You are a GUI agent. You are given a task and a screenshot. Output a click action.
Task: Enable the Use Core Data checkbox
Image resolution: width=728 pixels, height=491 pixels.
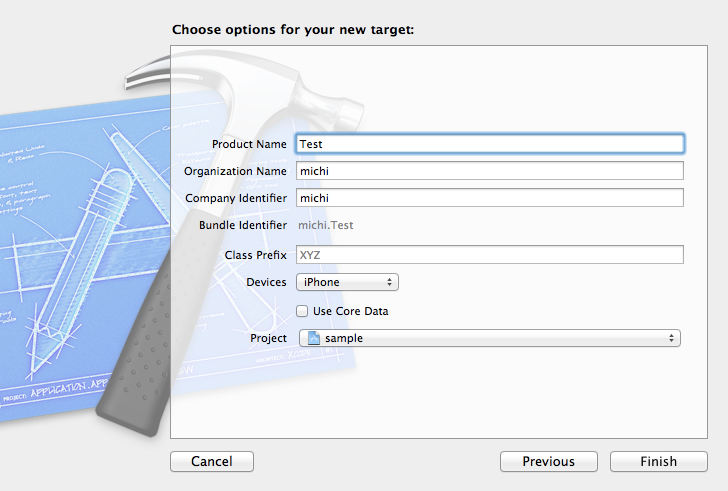tap(302, 311)
